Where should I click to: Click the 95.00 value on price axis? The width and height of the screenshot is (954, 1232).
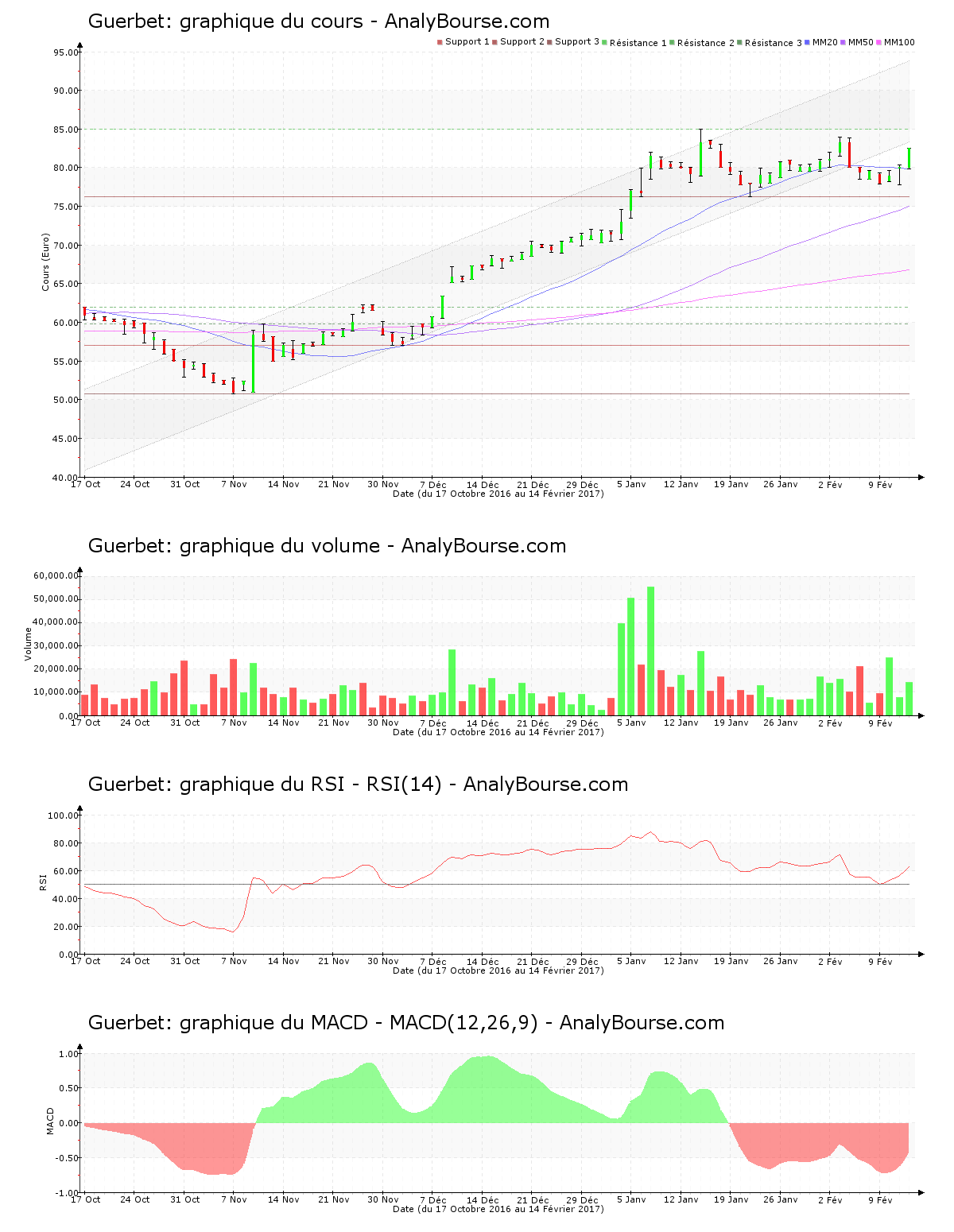point(66,52)
